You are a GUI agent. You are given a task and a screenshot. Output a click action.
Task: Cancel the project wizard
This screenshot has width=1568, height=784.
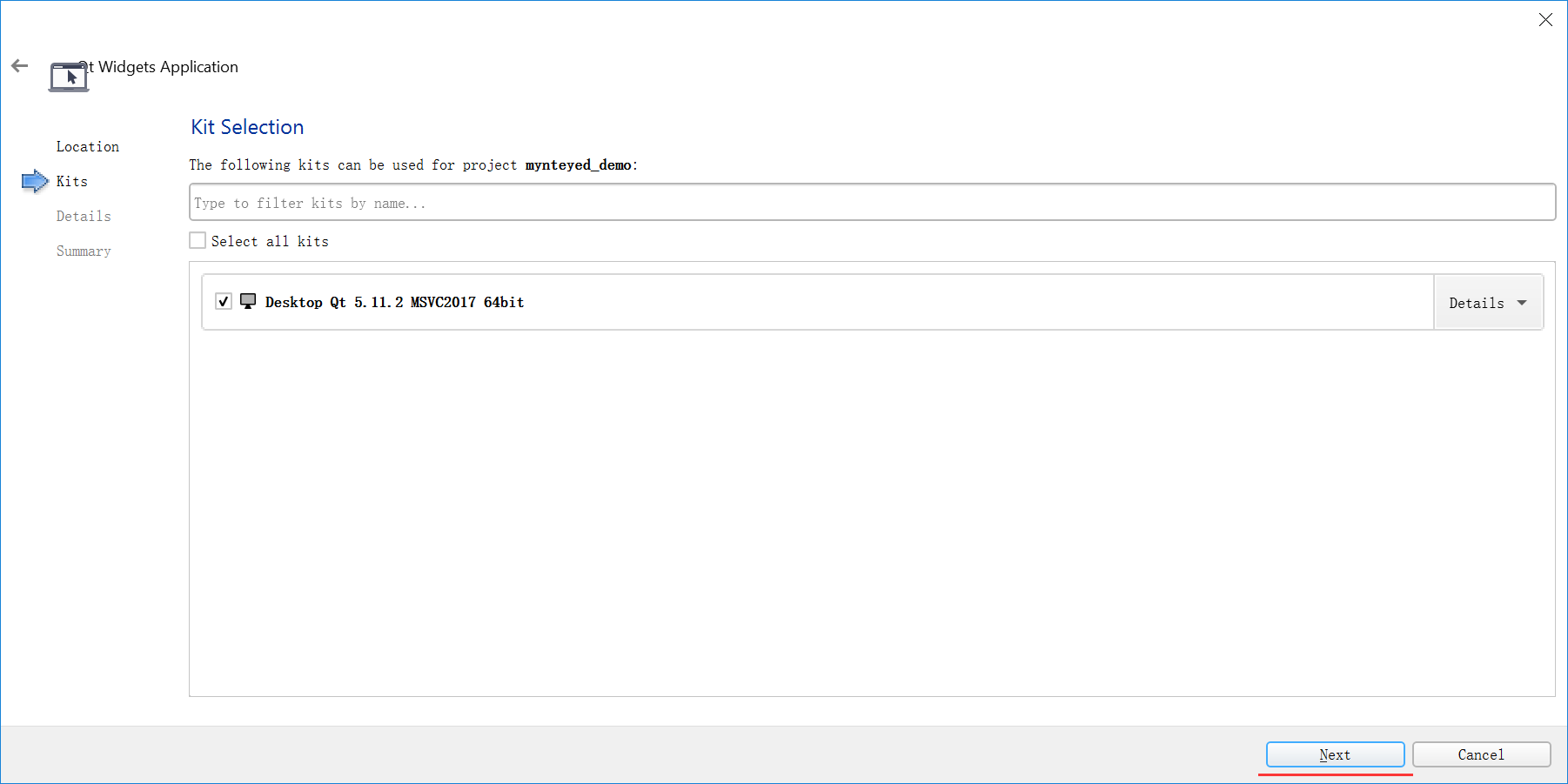(x=1481, y=754)
